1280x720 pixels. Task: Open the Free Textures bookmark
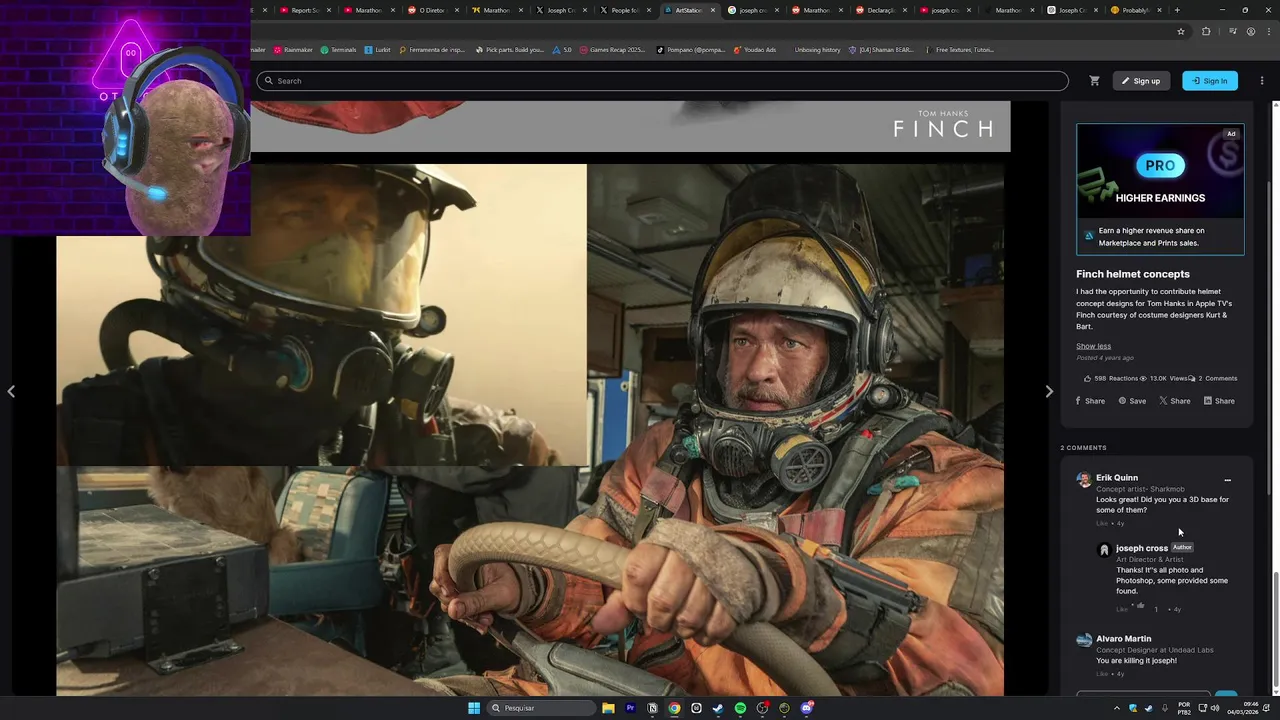tap(960, 50)
